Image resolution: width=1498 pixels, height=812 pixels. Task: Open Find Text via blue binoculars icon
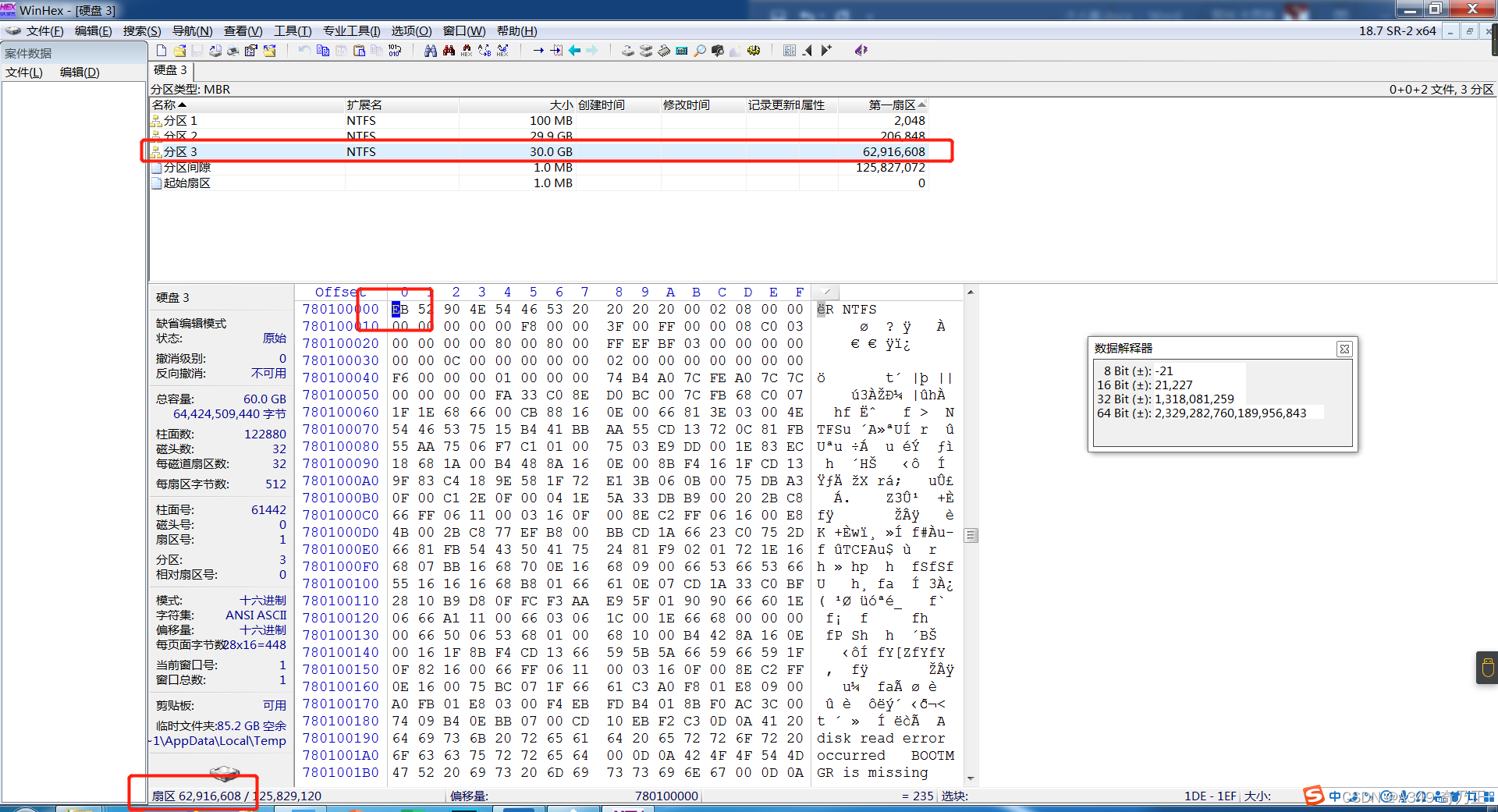tap(431, 51)
